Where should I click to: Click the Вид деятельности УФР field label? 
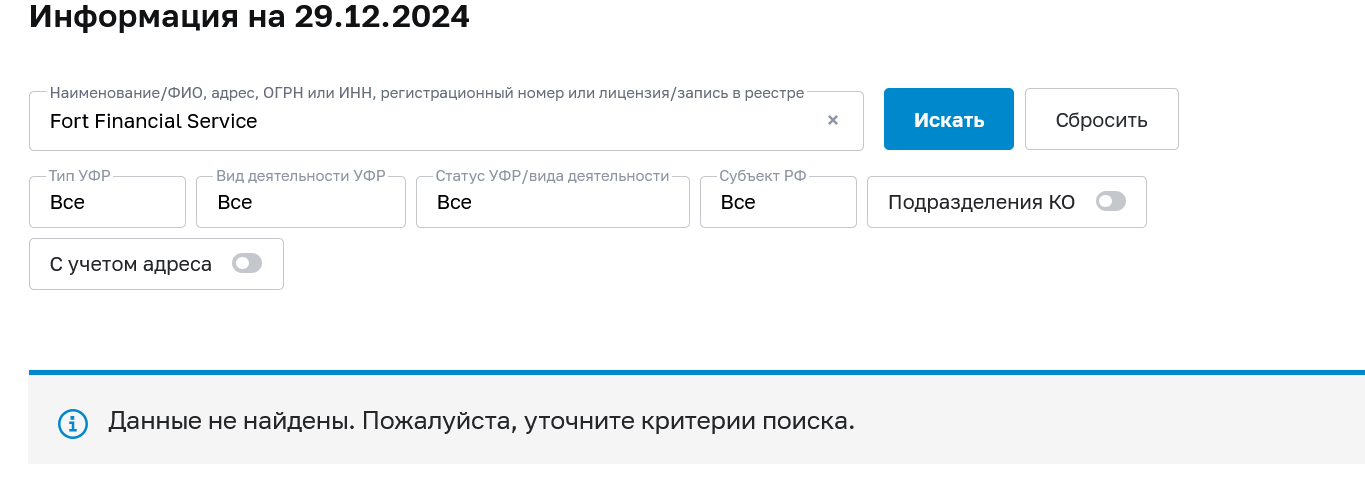click(300, 176)
